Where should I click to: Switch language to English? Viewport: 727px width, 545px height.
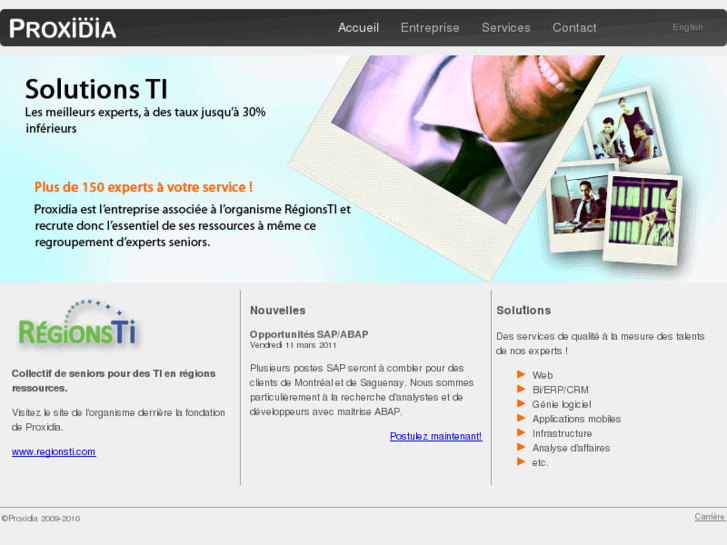[688, 27]
